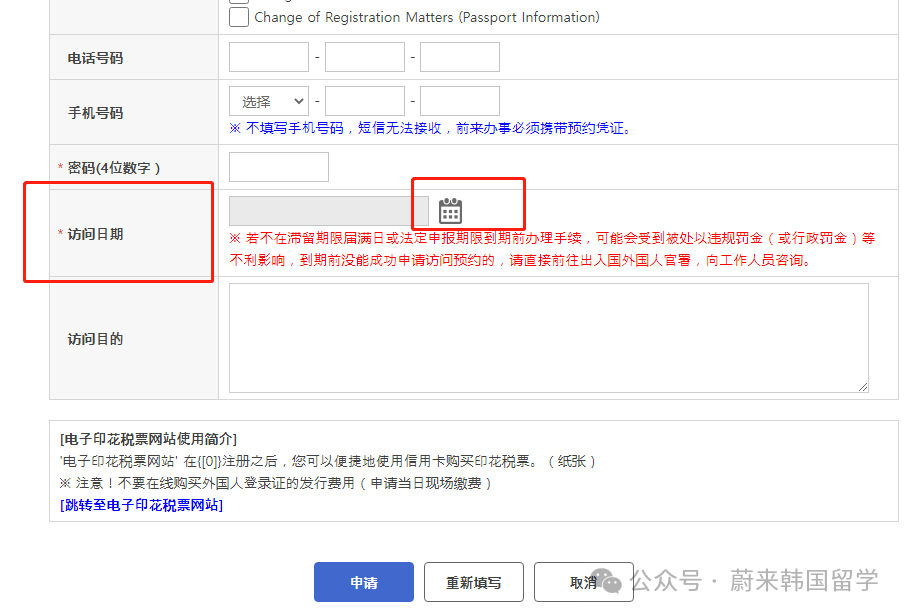Select the last 电话号码 input box
Viewport: 907px width, 616px height.
[459, 57]
